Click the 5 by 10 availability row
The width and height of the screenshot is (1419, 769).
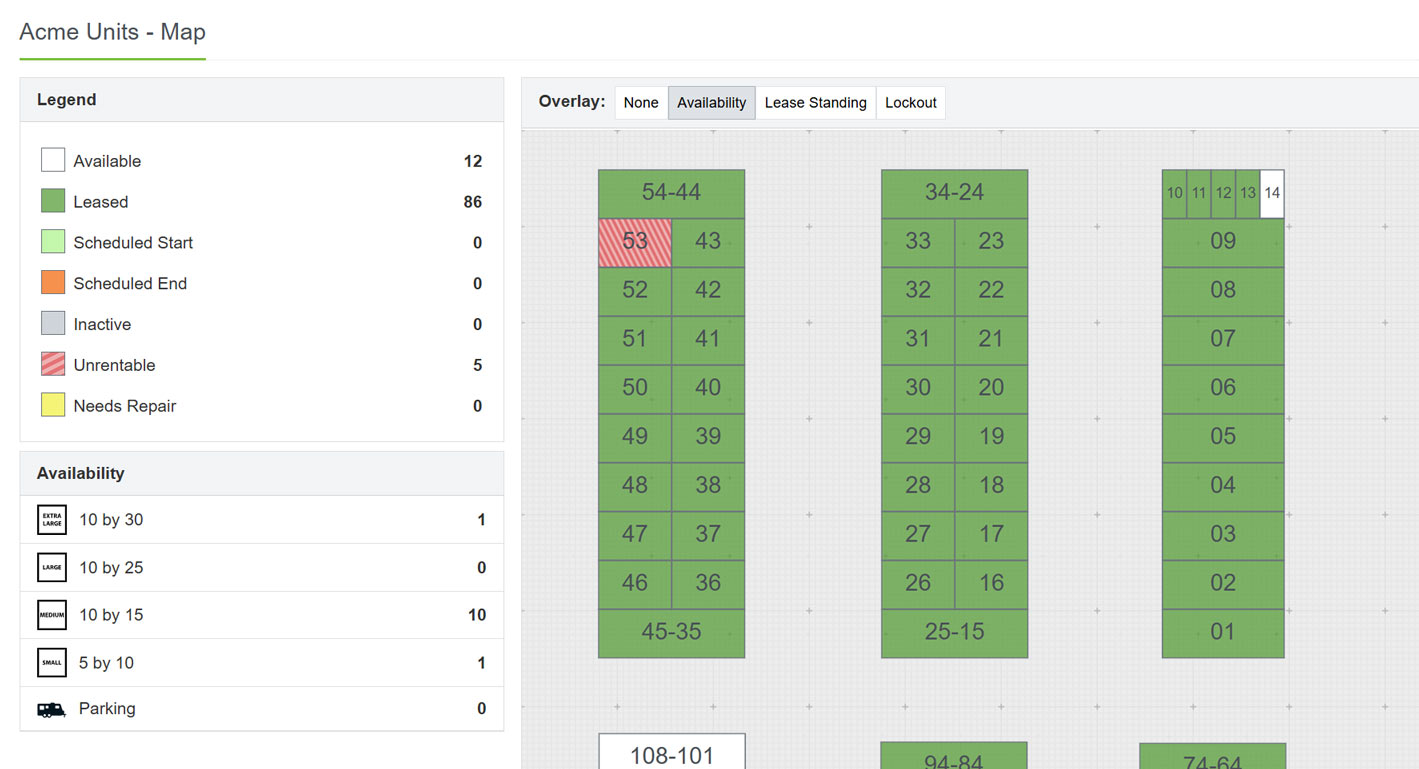262,662
